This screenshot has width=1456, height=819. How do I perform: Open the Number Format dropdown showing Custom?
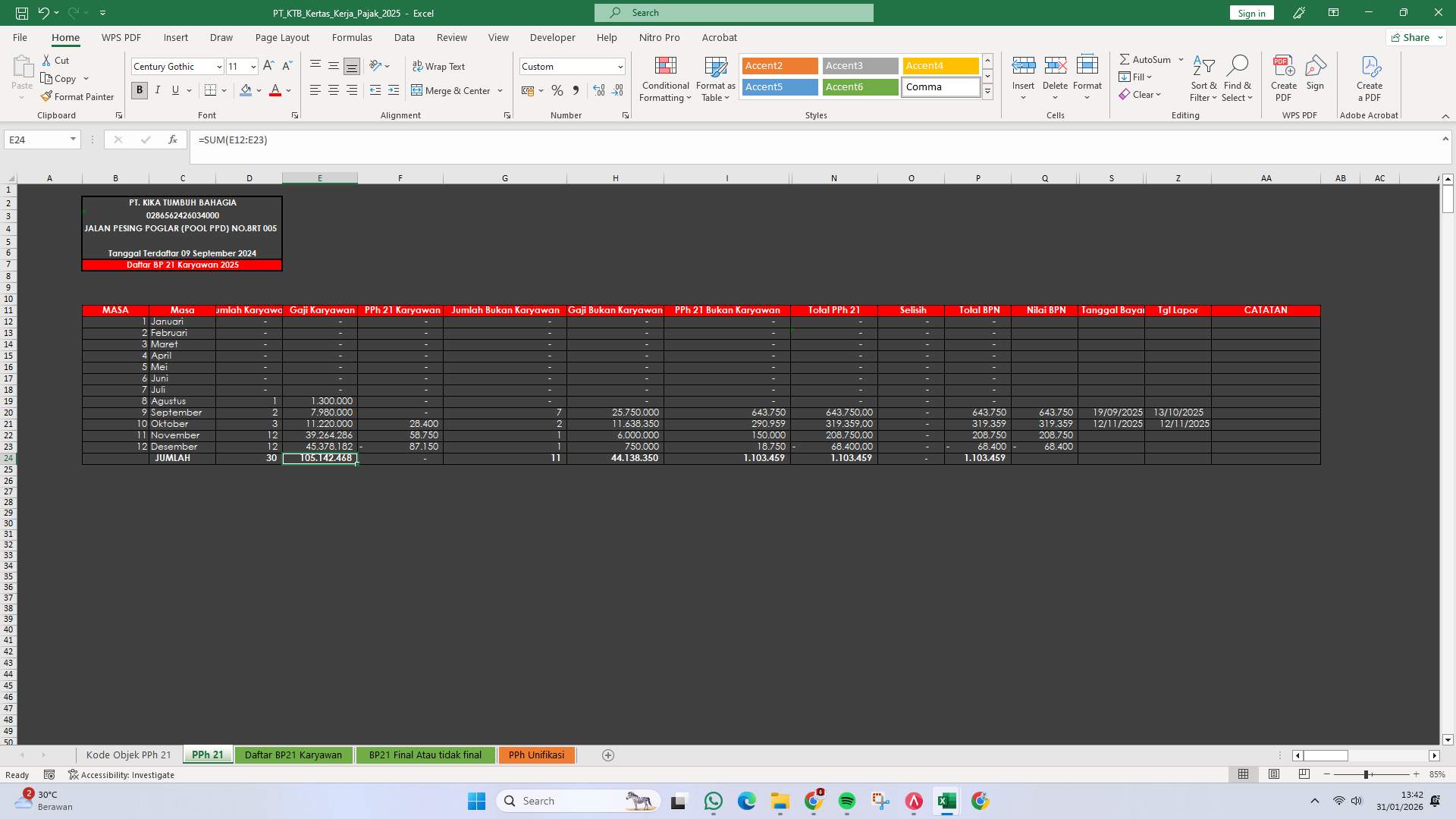pyautogui.click(x=619, y=66)
